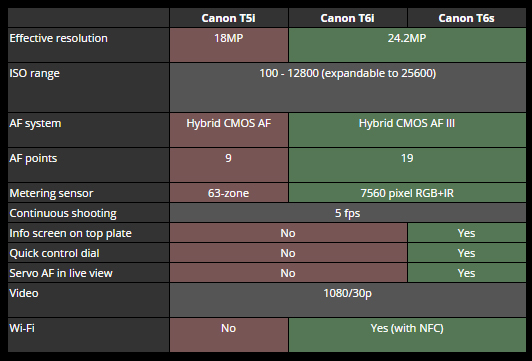Select the 24.2MP resolution cell

pyautogui.click(x=407, y=45)
